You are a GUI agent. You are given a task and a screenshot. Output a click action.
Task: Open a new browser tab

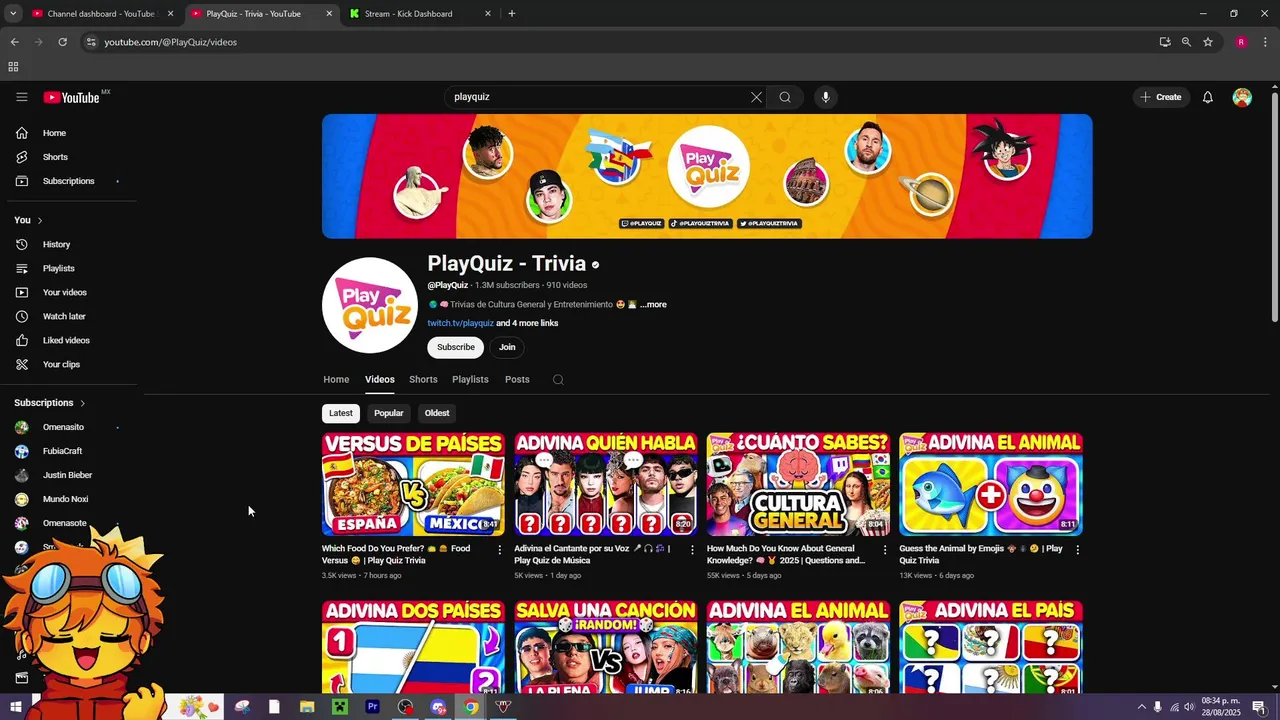(x=512, y=14)
